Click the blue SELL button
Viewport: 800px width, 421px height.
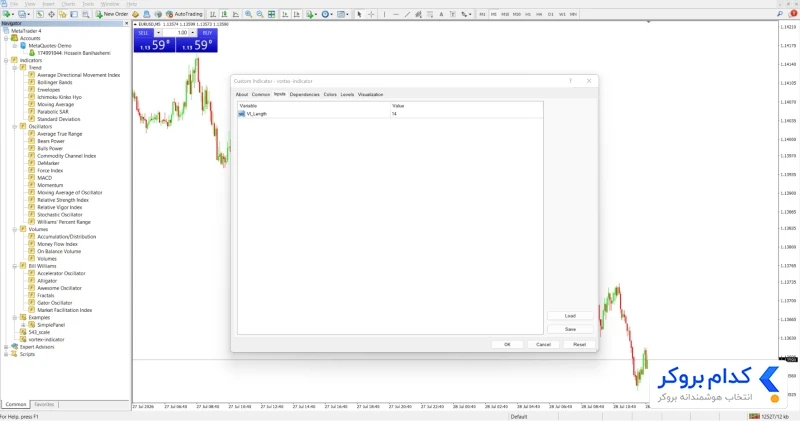click(143, 33)
